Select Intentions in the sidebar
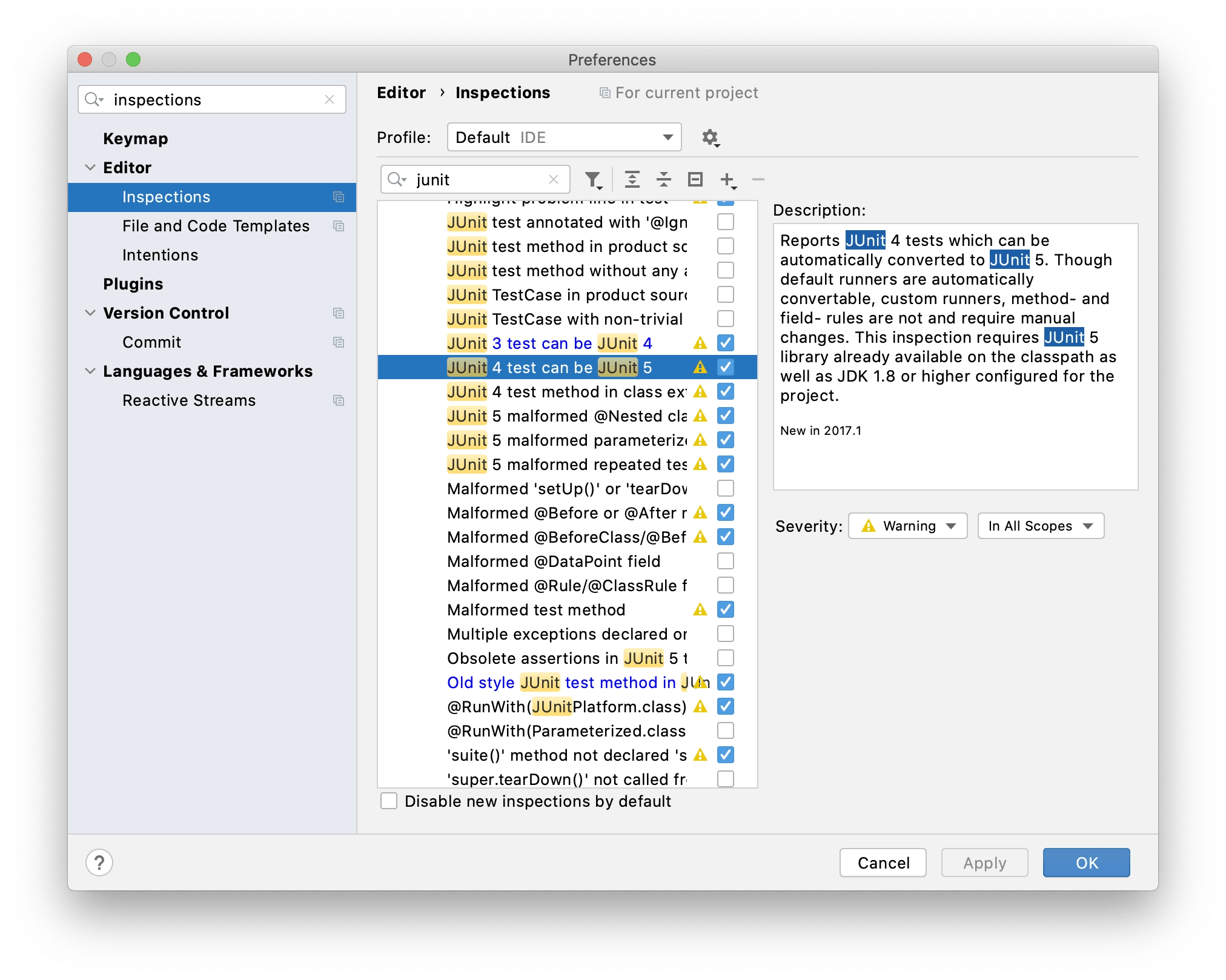The image size is (1226, 980). click(160, 254)
